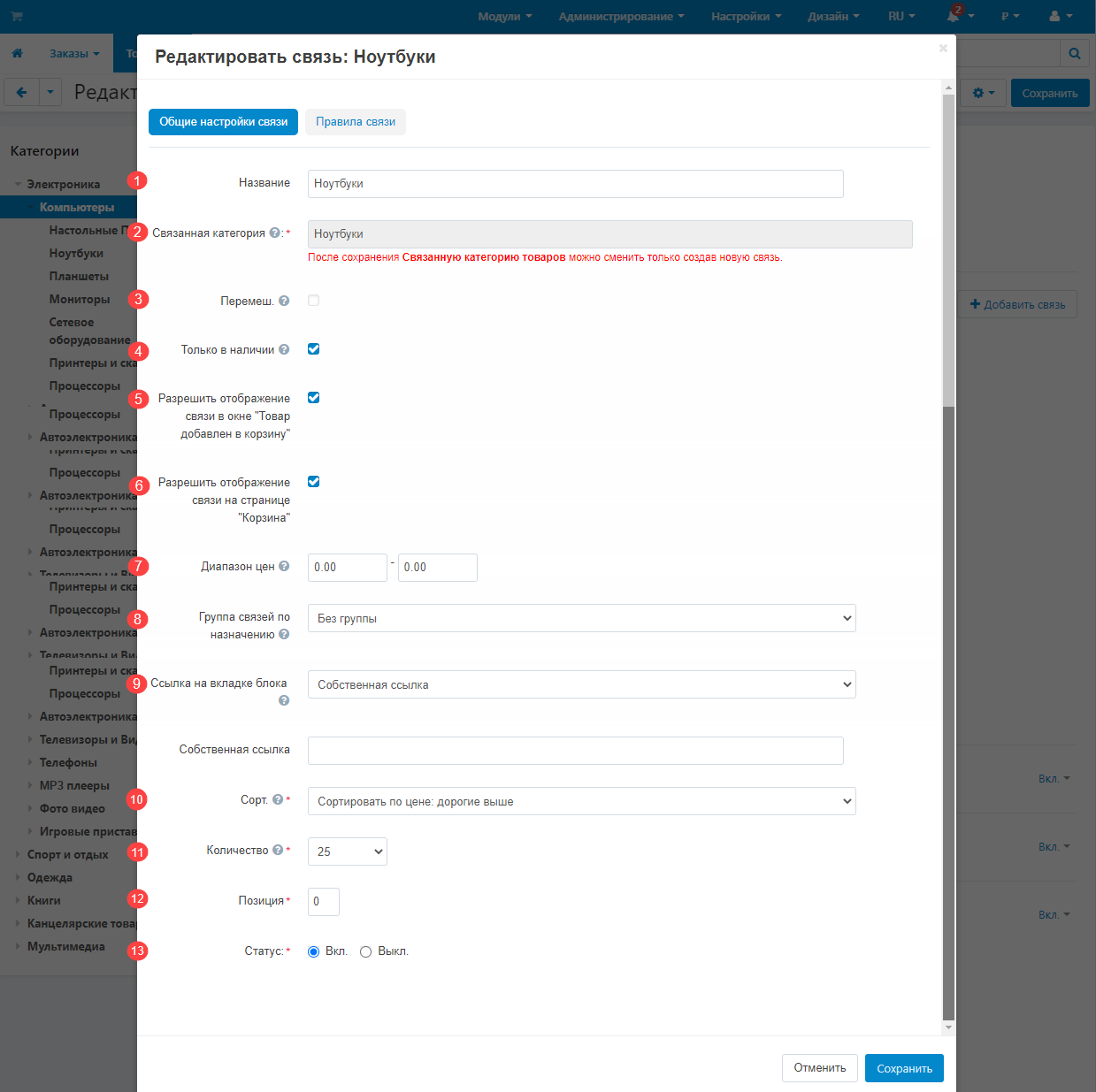Screen dimensions: 1096x1092
Task: Switch to Правила связи tab
Action: pos(356,122)
